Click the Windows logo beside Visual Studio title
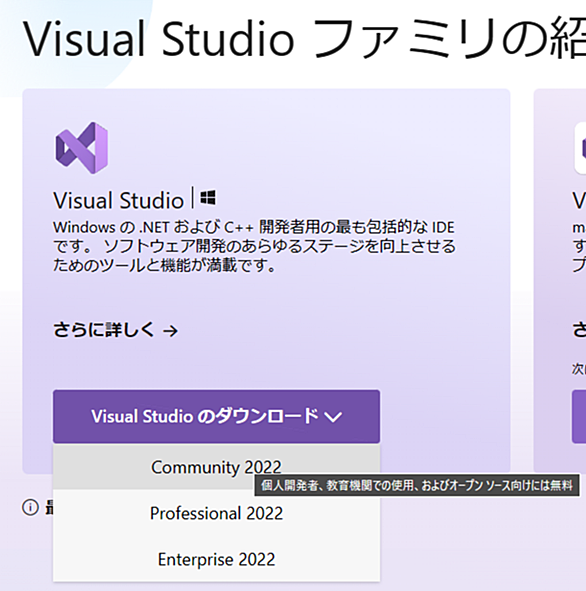This screenshot has height=591, width=586. pyautogui.click(x=208, y=198)
